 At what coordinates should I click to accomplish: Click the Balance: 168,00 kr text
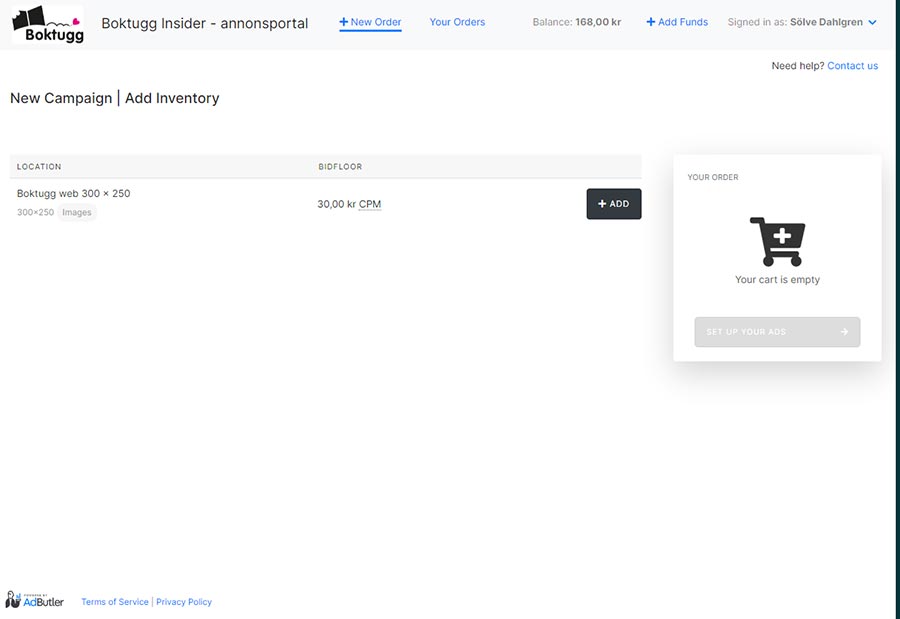[x=577, y=22]
